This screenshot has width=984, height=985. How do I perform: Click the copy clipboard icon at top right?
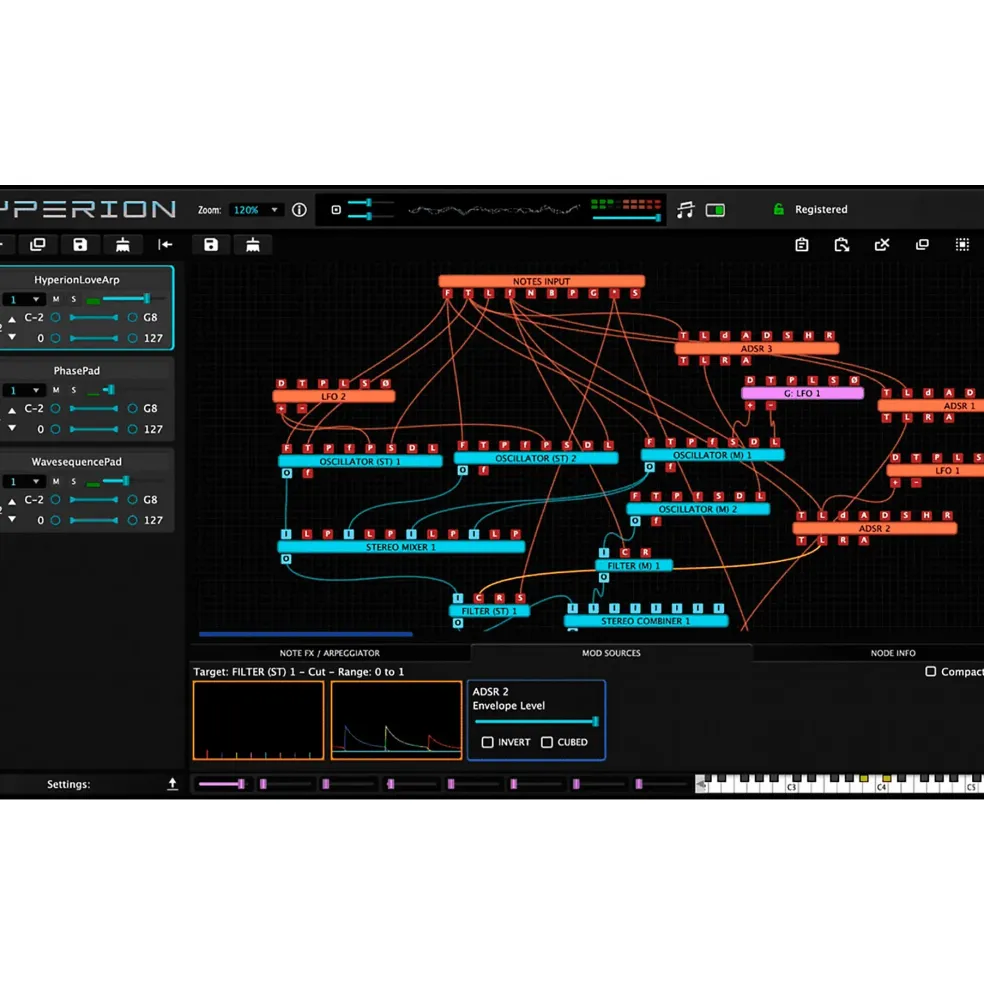pyautogui.click(x=801, y=244)
